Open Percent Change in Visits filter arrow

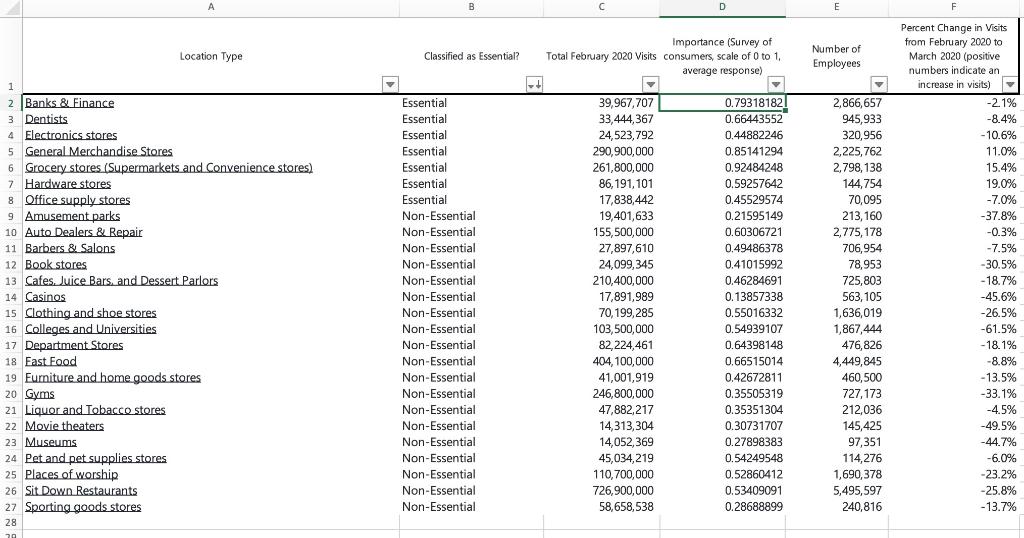point(1010,84)
